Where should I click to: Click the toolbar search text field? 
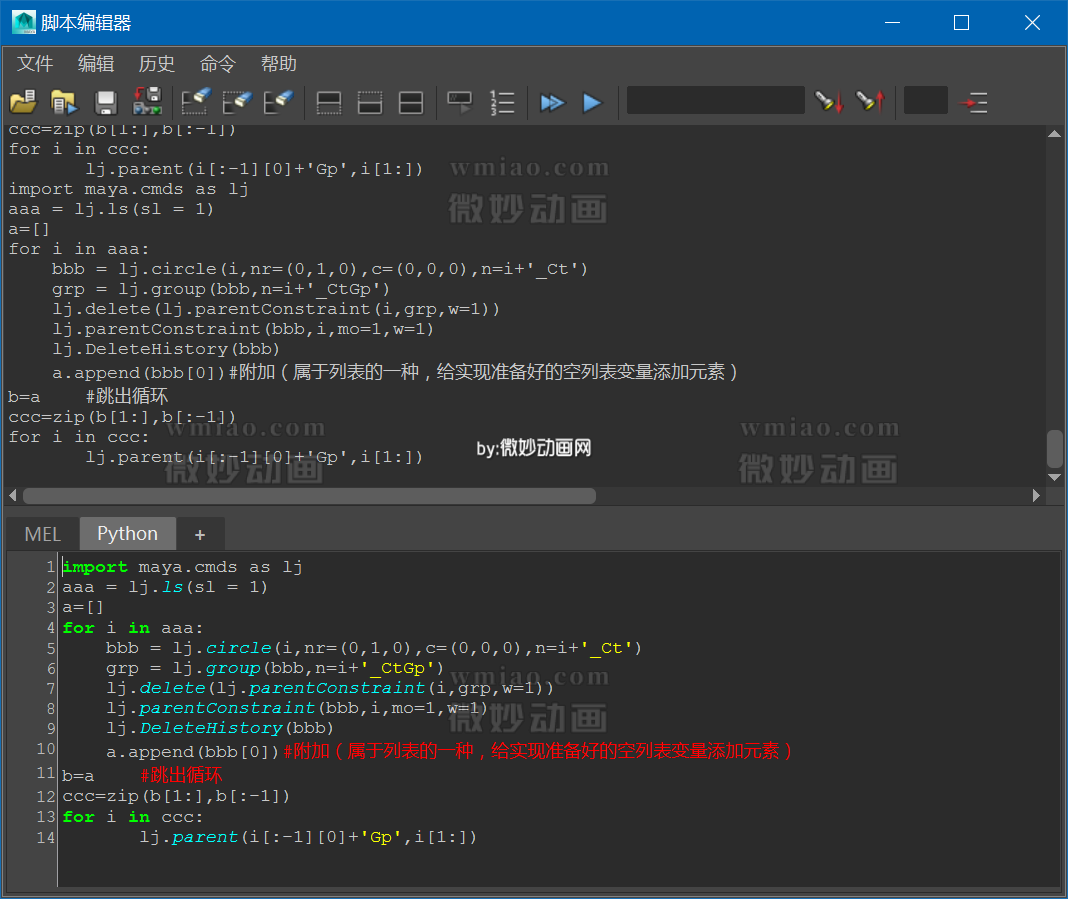pos(715,101)
